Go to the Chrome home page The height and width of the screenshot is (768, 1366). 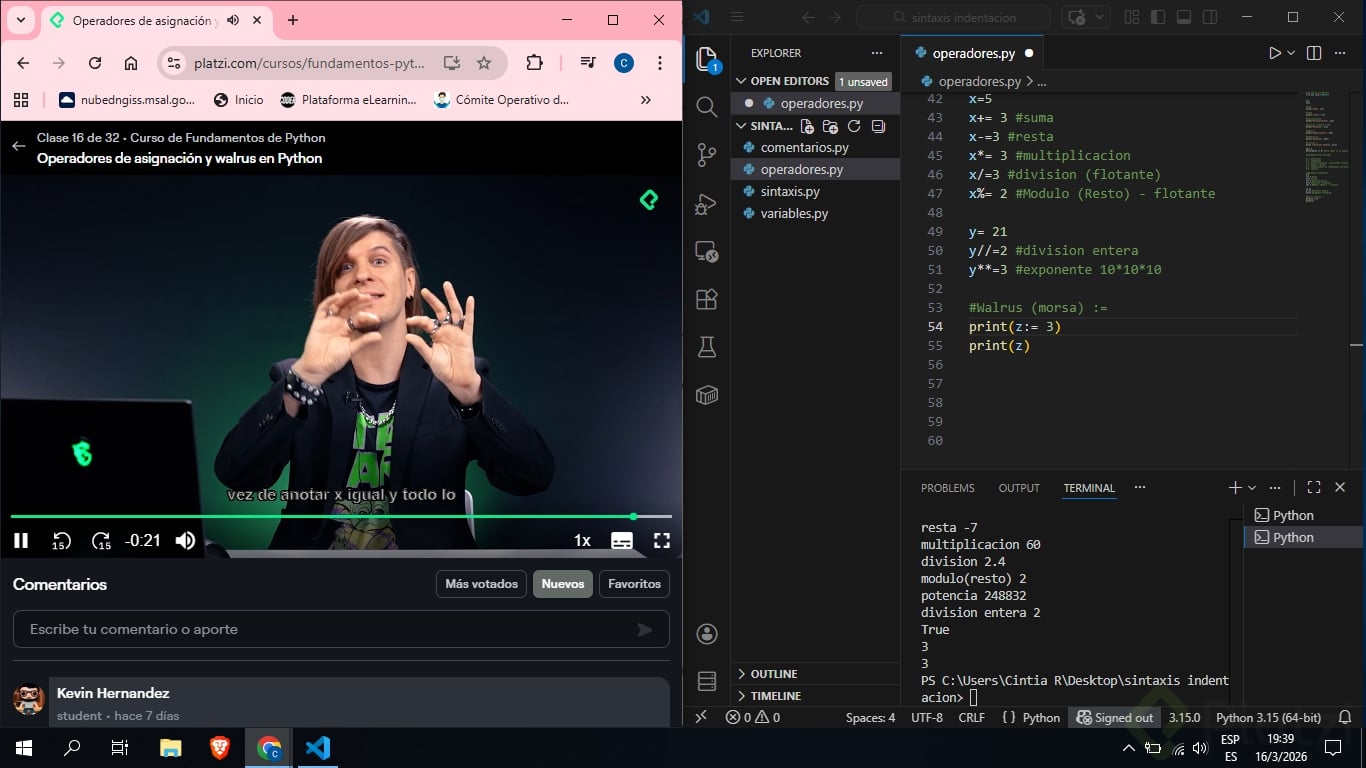[131, 63]
